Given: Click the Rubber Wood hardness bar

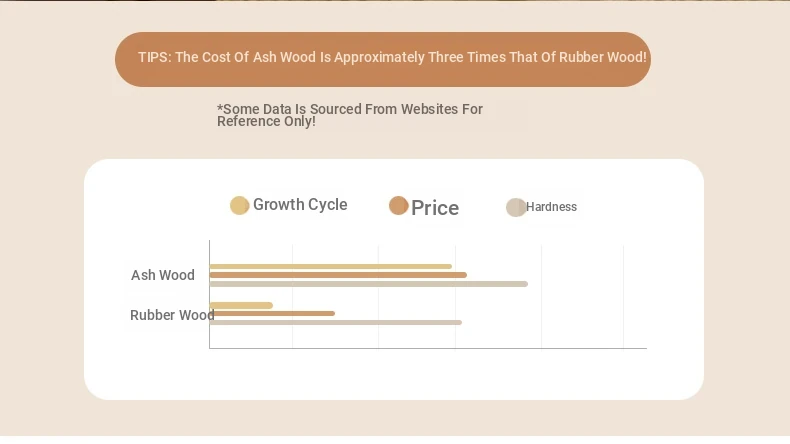Looking at the screenshot, I should coord(335,322).
